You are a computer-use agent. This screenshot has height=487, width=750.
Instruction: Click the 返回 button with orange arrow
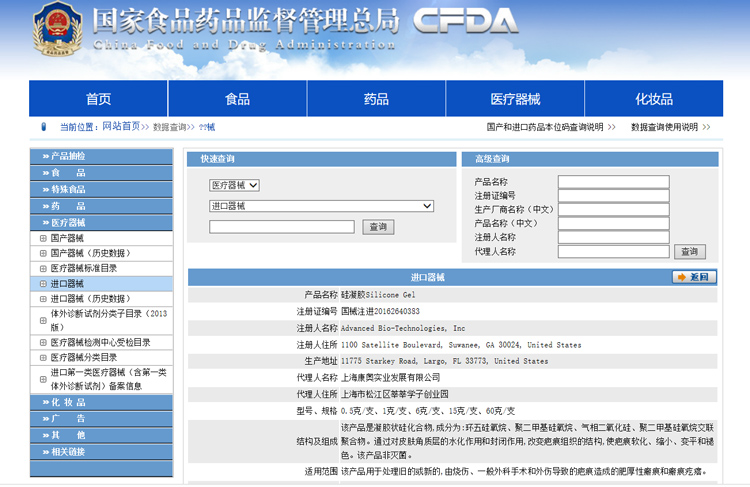click(x=694, y=277)
